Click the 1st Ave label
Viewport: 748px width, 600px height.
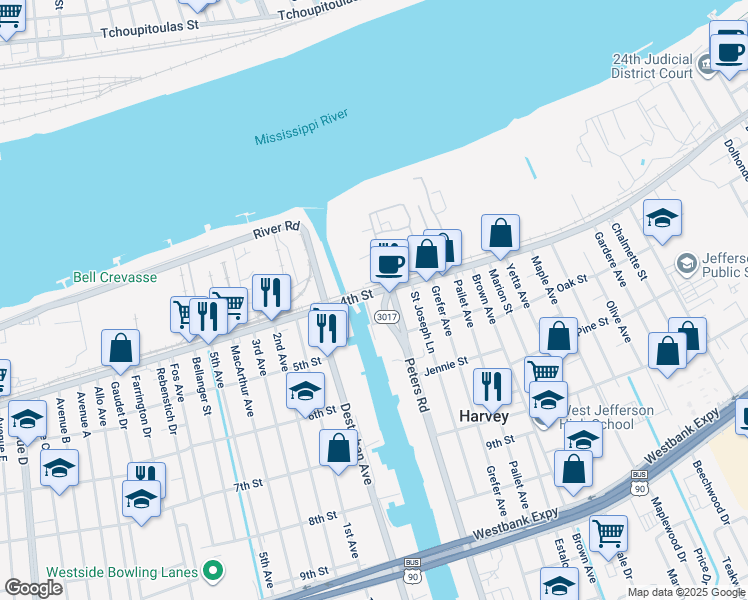click(x=351, y=540)
